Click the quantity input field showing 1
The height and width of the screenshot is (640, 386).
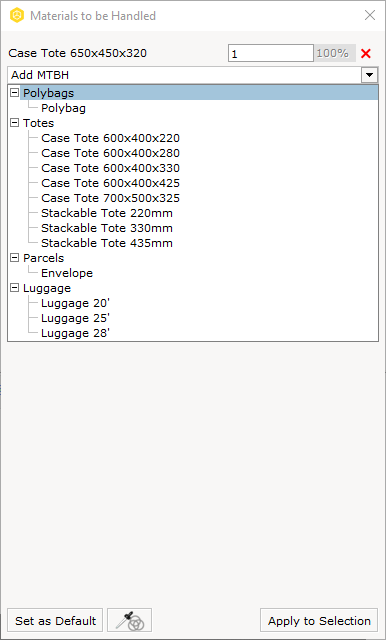(271, 53)
